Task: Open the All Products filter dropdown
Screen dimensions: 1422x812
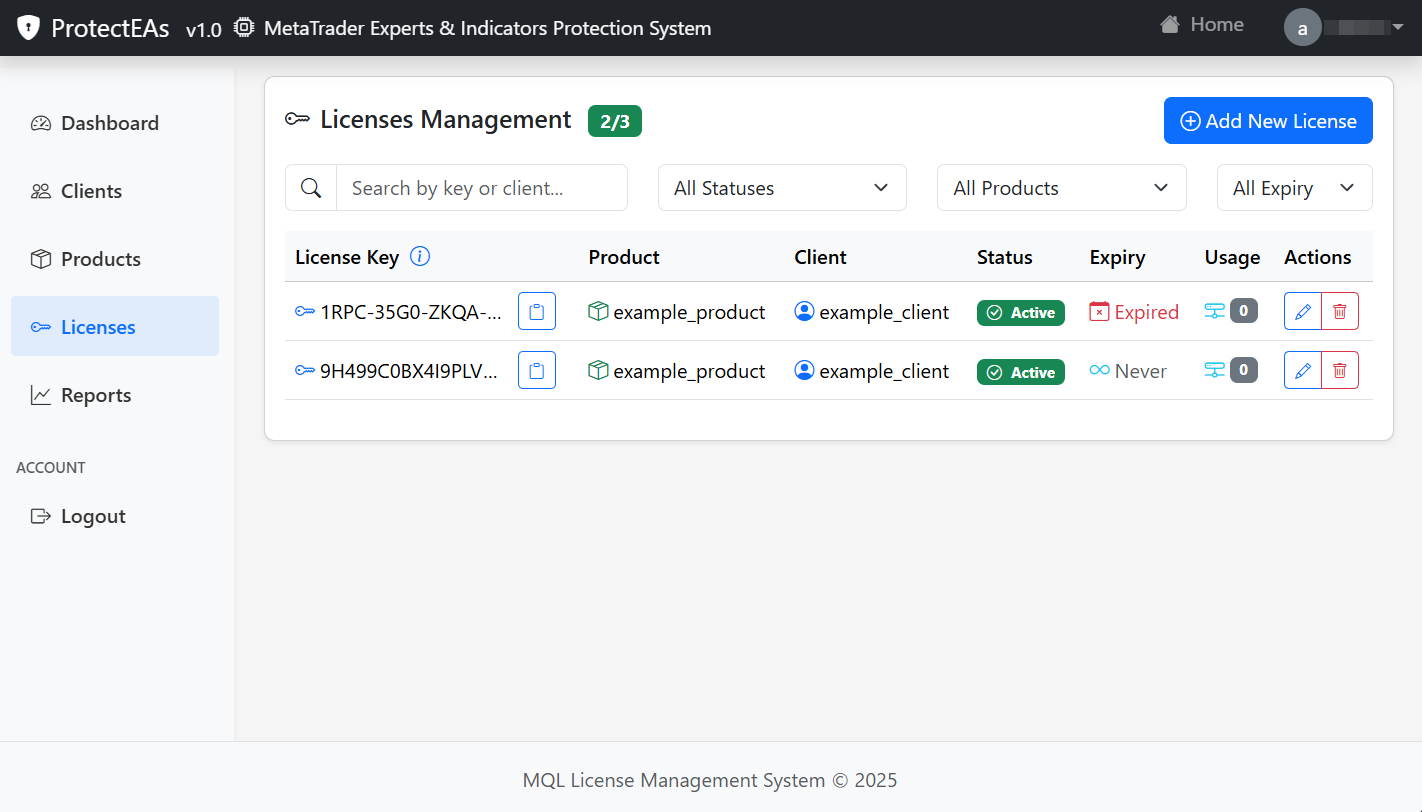Action: (x=1061, y=188)
